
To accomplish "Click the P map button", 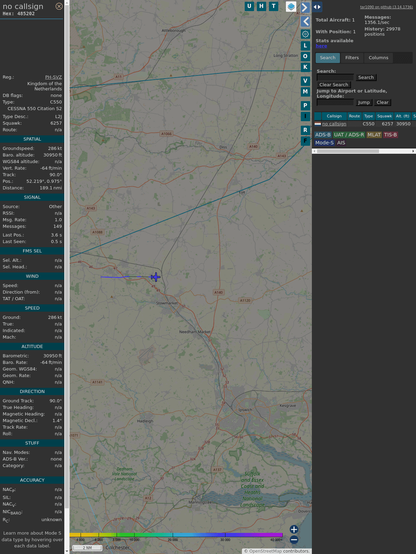I will pos(305,105).
